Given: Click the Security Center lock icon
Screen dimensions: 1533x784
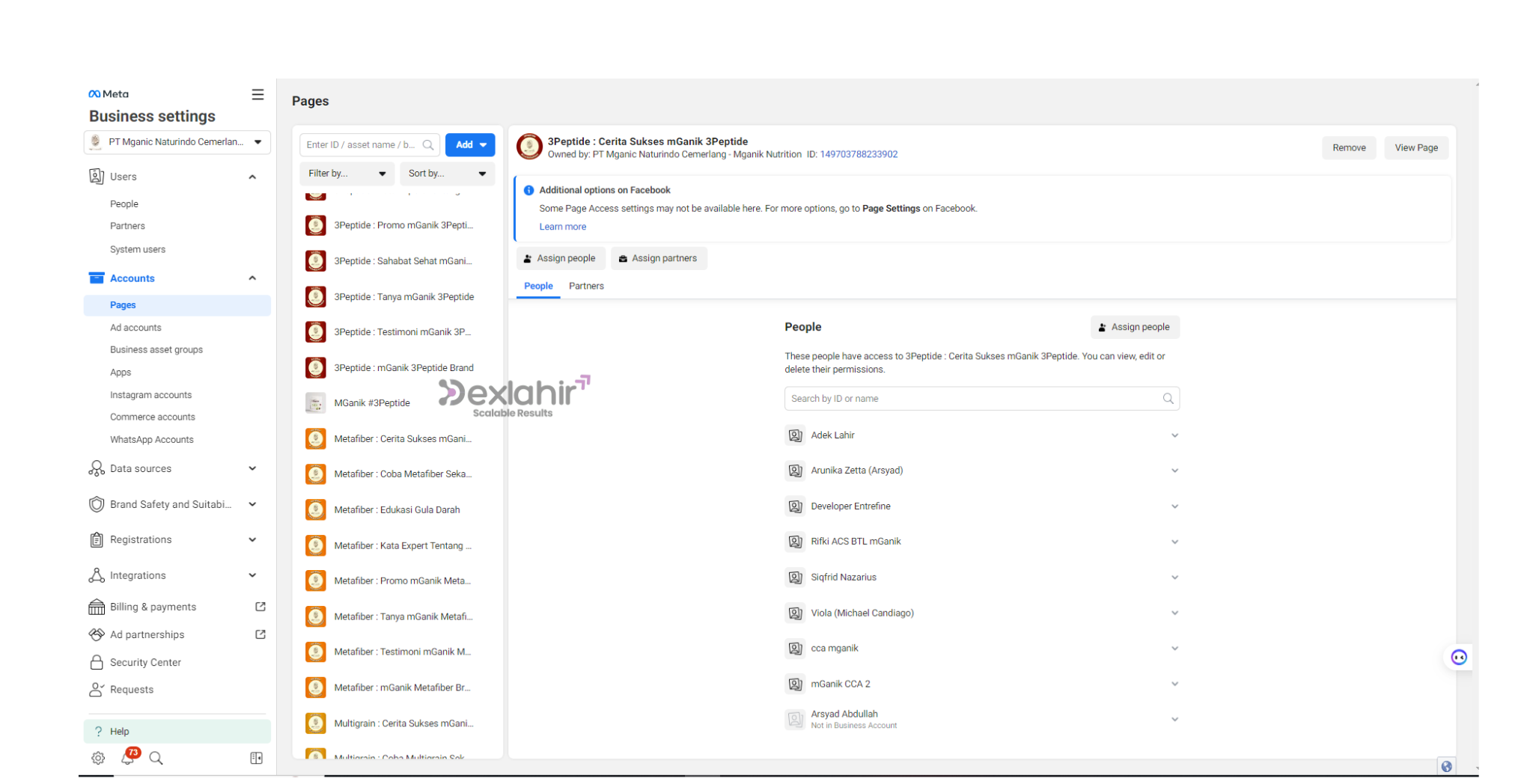Looking at the screenshot, I should (x=97, y=662).
